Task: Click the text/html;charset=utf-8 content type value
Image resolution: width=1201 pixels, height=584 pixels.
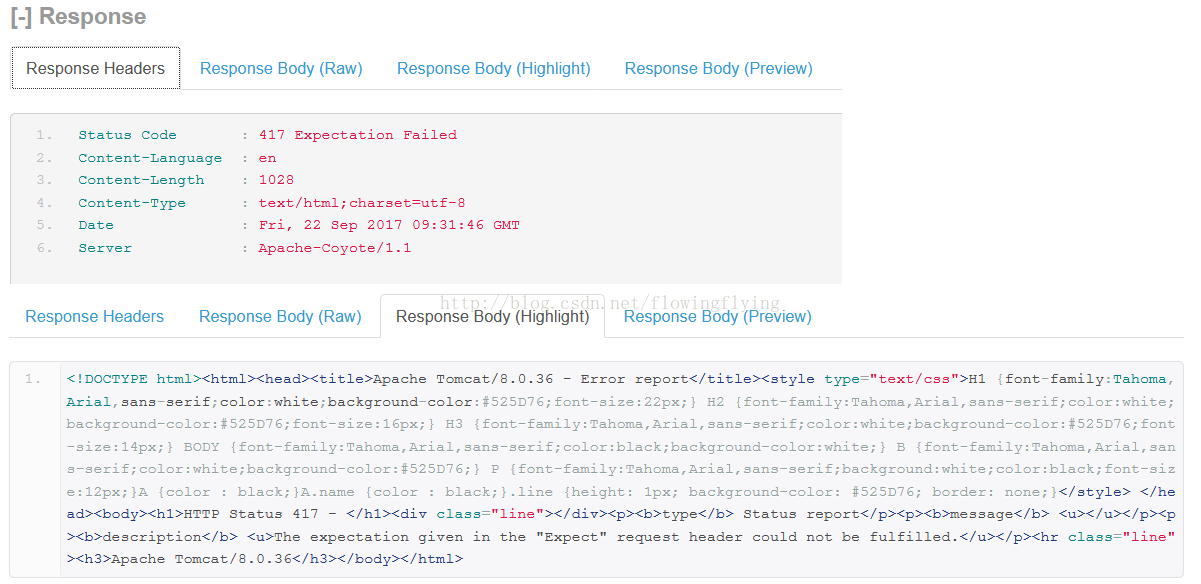Action: pyautogui.click(x=362, y=203)
